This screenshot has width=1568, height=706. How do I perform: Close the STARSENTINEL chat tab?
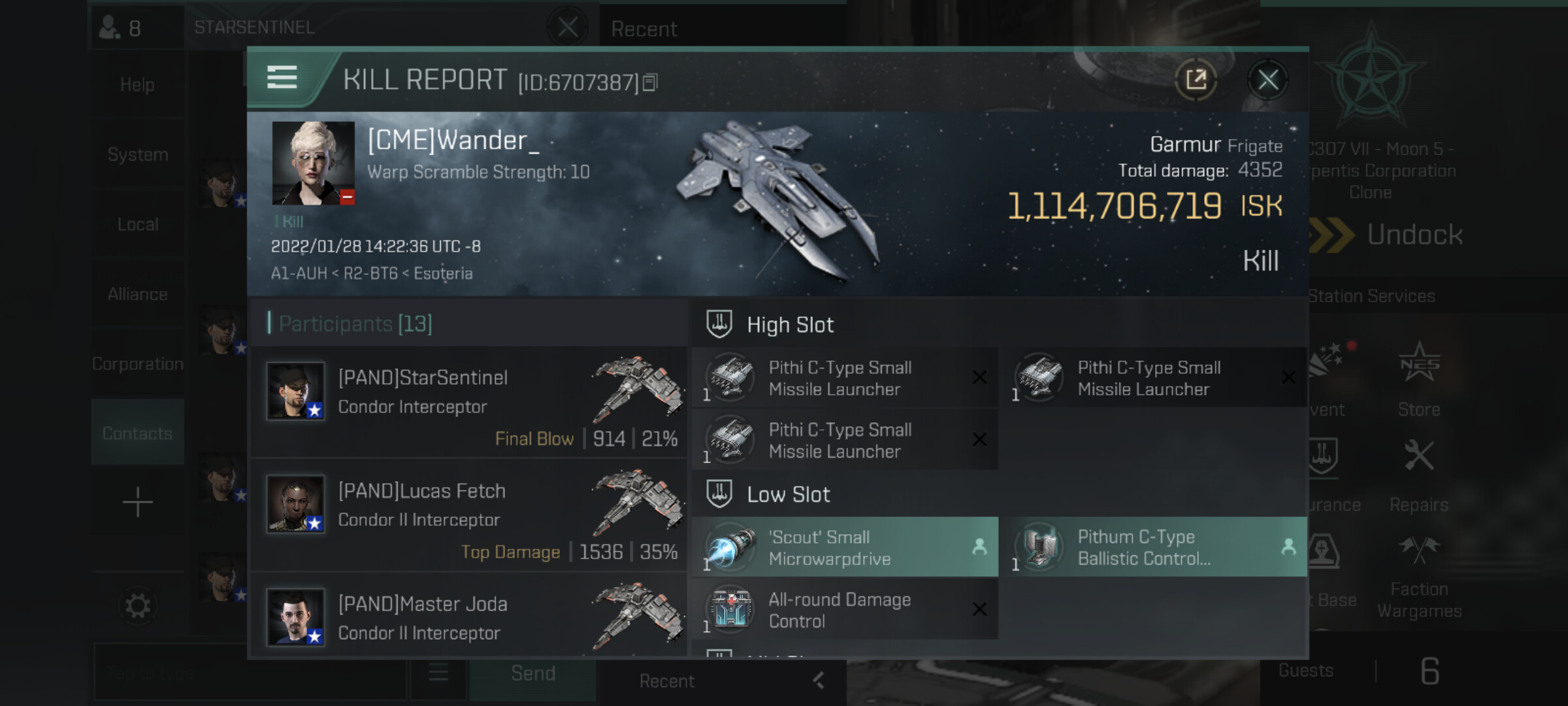click(567, 27)
